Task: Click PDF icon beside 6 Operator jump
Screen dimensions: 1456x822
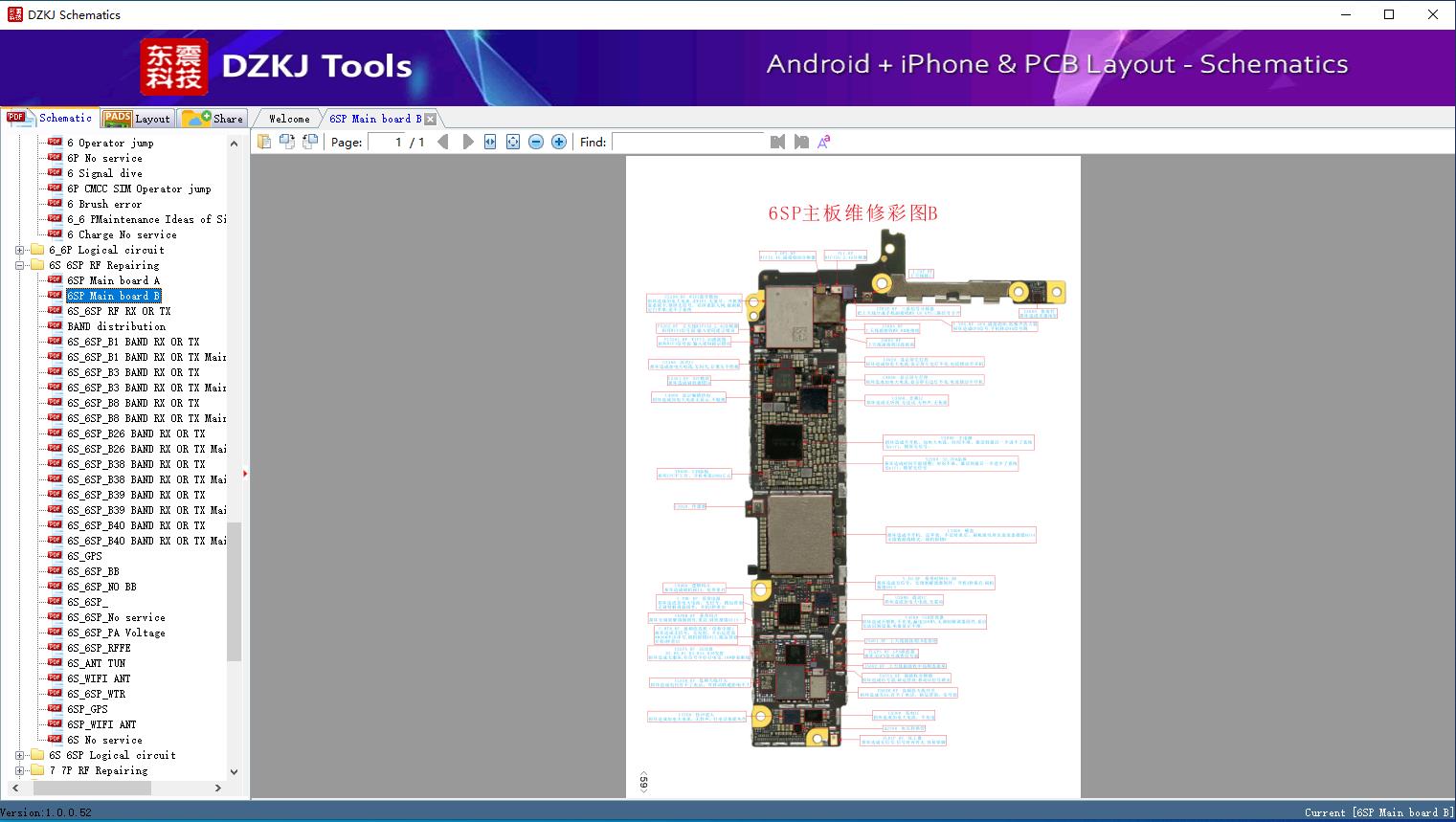Action: click(55, 143)
